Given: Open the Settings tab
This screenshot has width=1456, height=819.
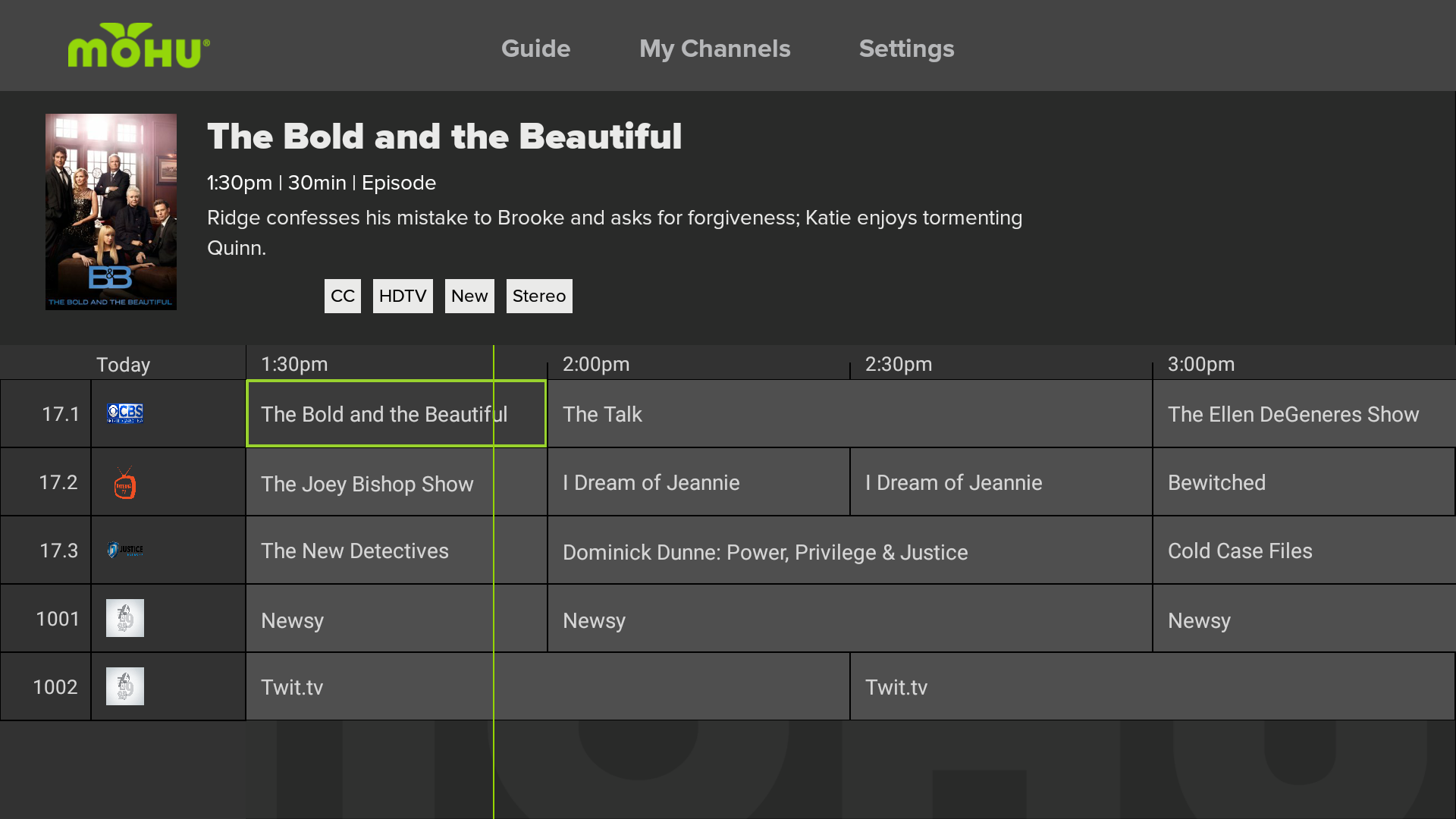Looking at the screenshot, I should pos(906,49).
